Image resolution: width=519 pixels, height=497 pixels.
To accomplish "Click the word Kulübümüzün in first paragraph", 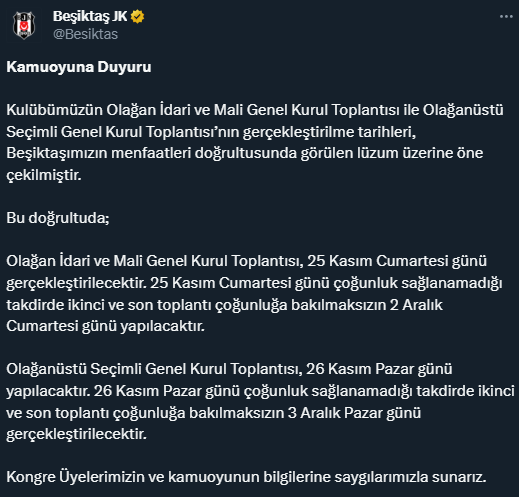I will pos(54,110).
